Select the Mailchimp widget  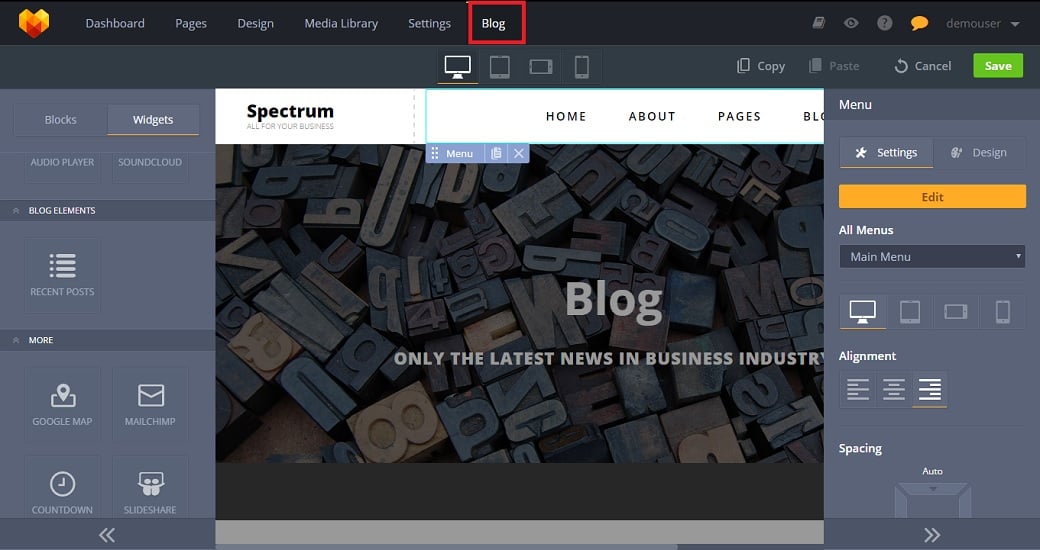pyautogui.click(x=150, y=403)
